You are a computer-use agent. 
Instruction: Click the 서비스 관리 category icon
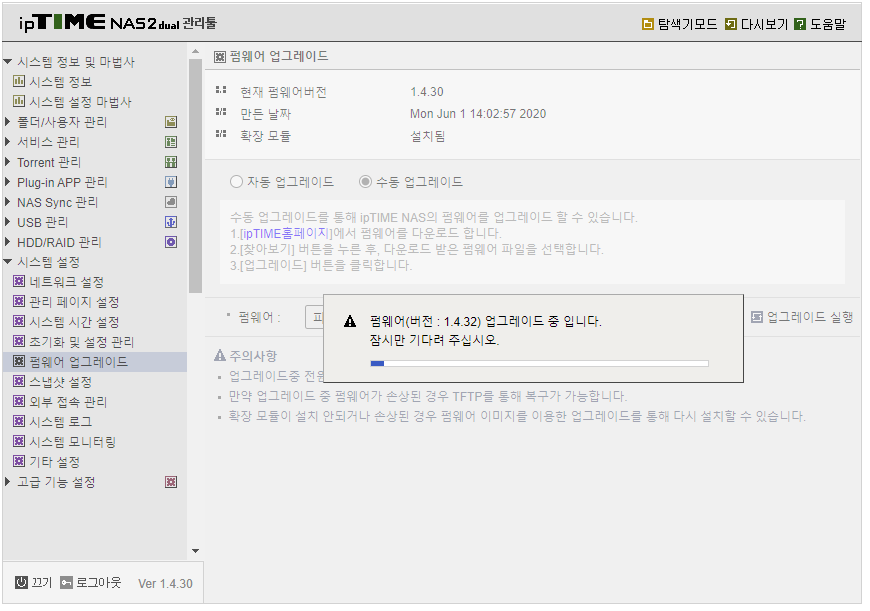(171, 142)
